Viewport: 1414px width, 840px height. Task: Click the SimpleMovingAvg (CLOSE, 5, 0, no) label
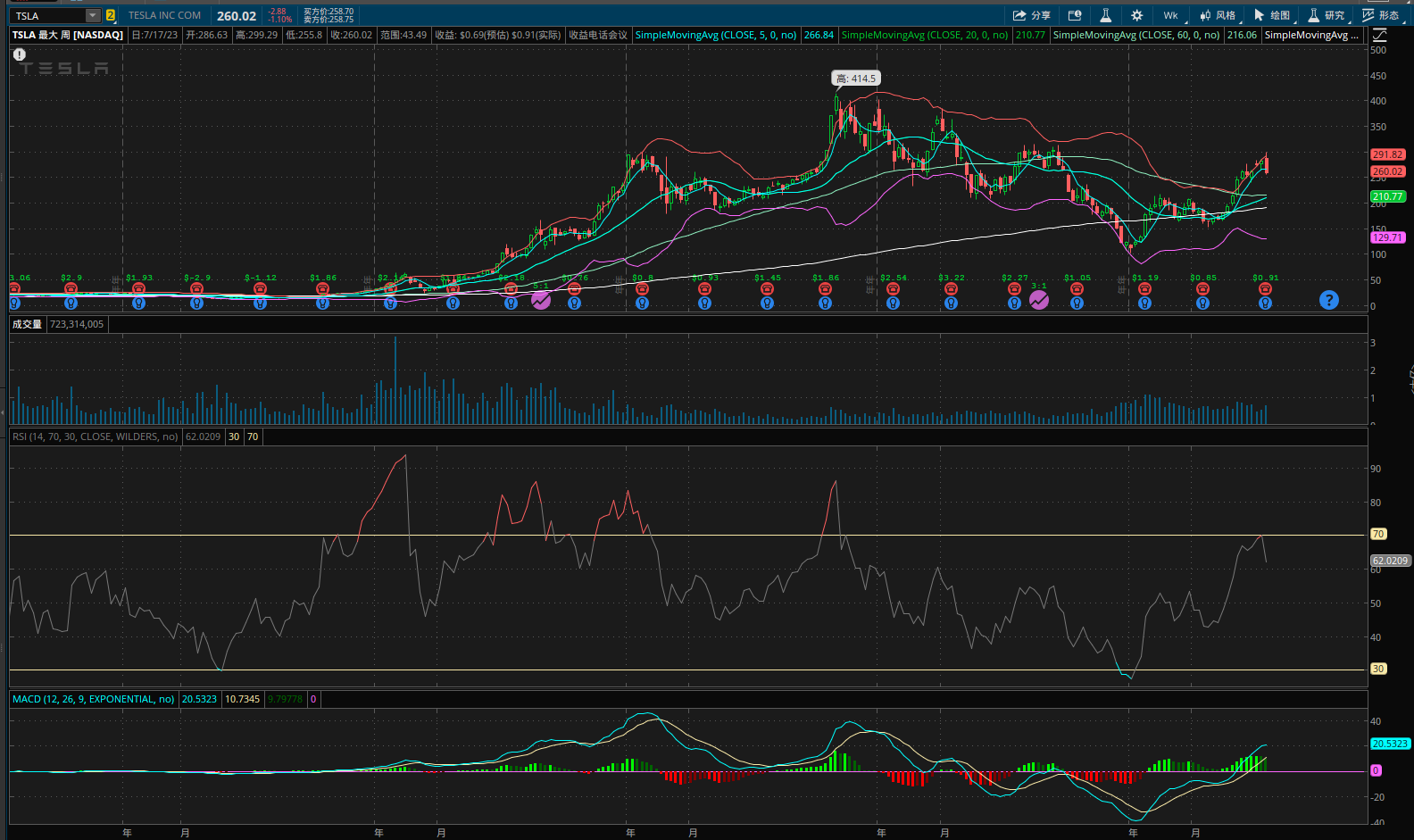point(716,35)
